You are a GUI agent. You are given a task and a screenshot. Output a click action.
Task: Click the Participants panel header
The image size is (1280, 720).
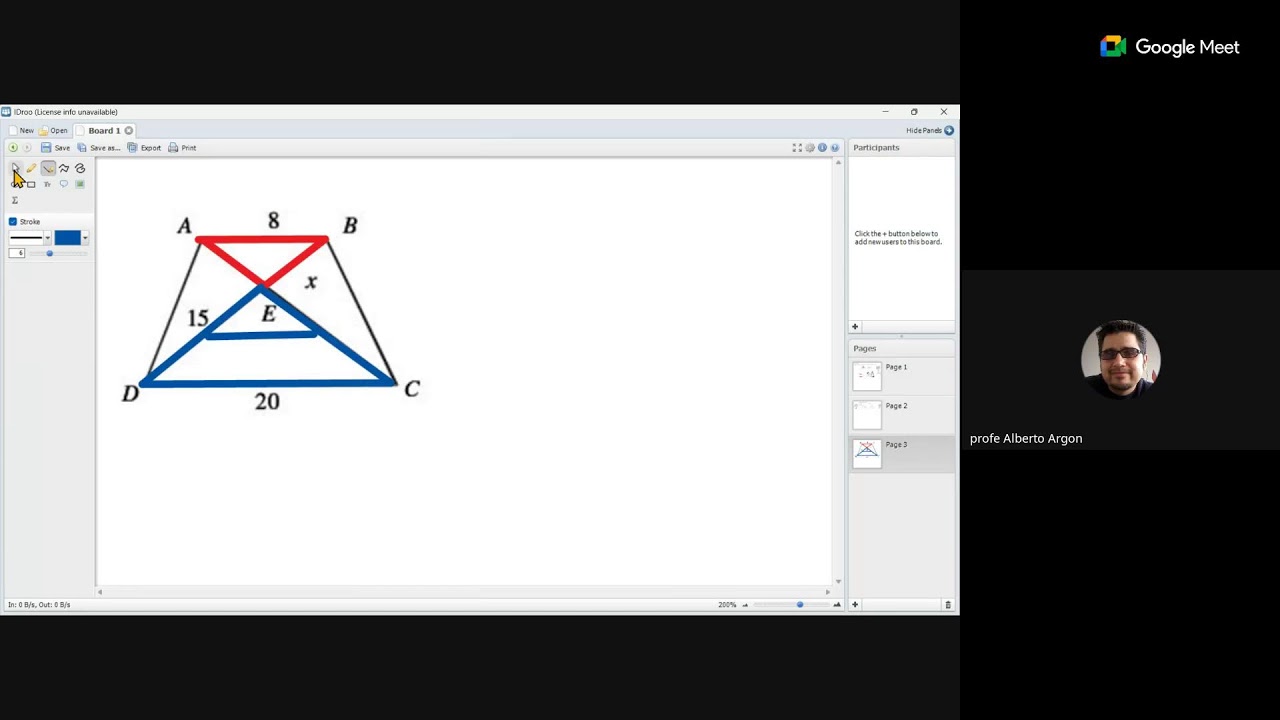[901, 148]
